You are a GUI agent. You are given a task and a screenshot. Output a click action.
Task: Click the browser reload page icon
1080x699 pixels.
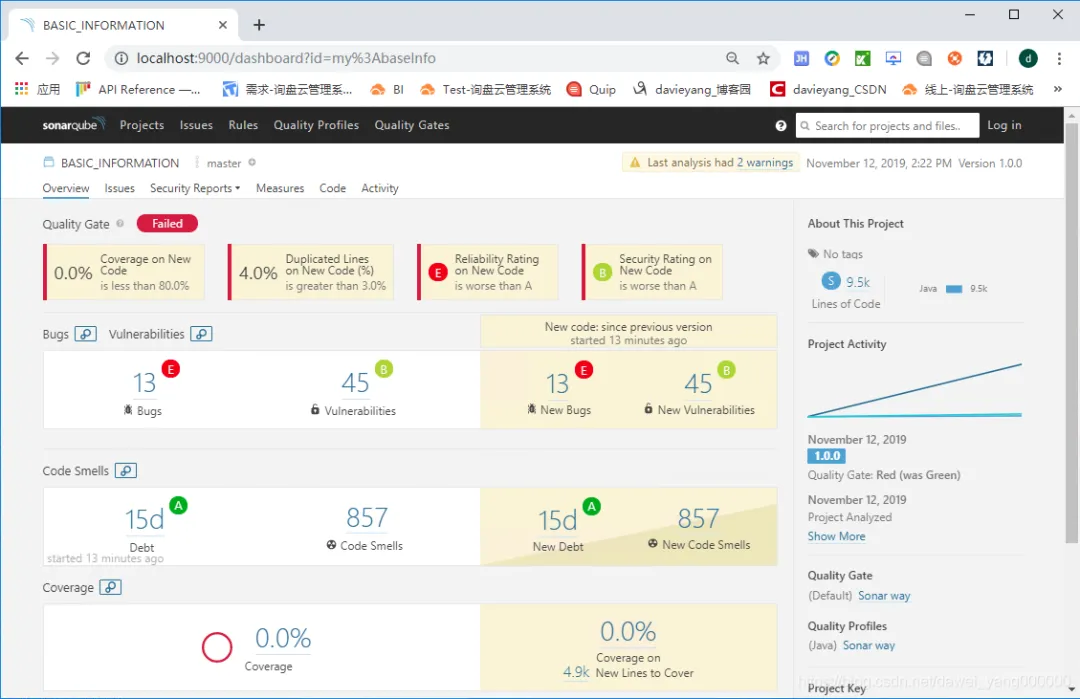[x=83, y=59]
